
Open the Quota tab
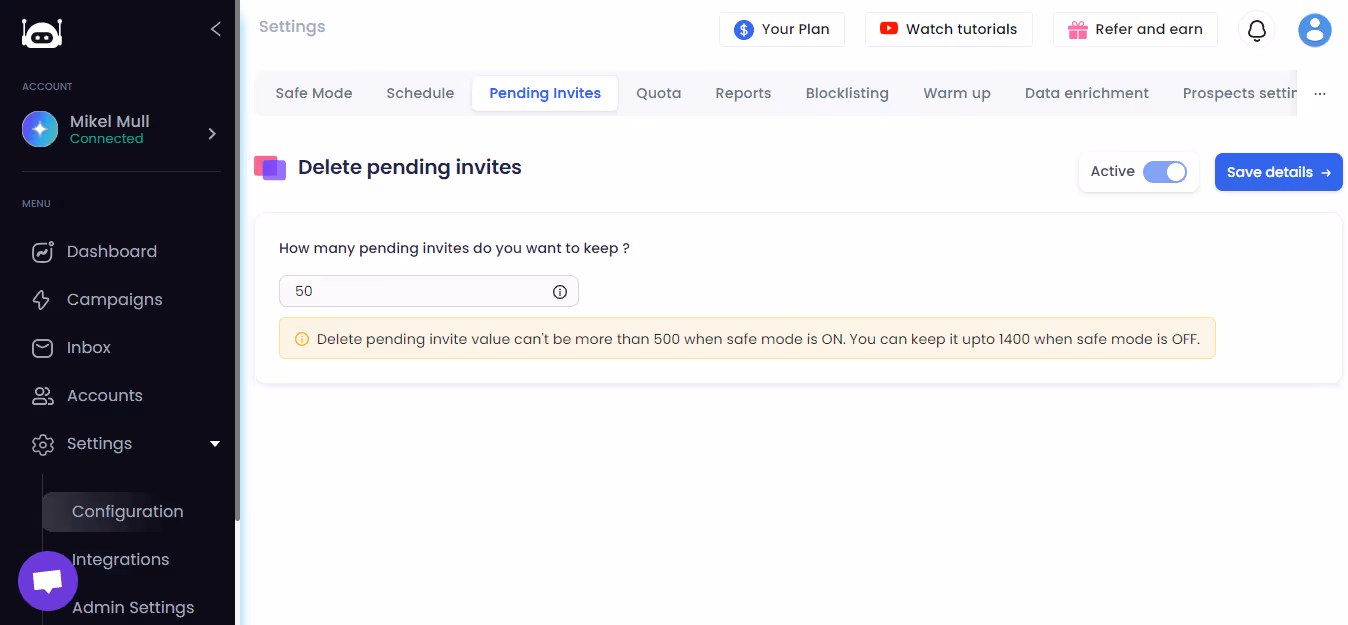(658, 92)
